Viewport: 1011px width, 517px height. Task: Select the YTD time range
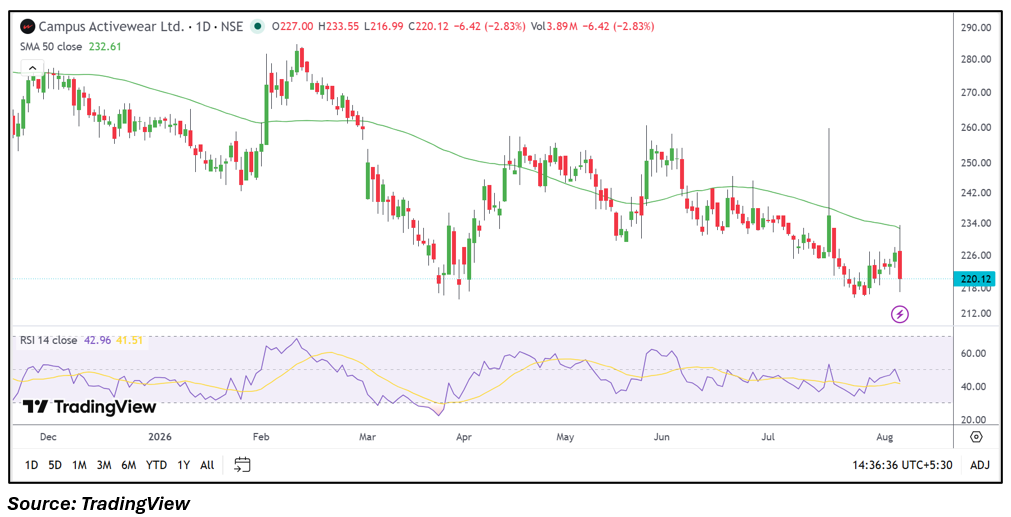[156, 465]
